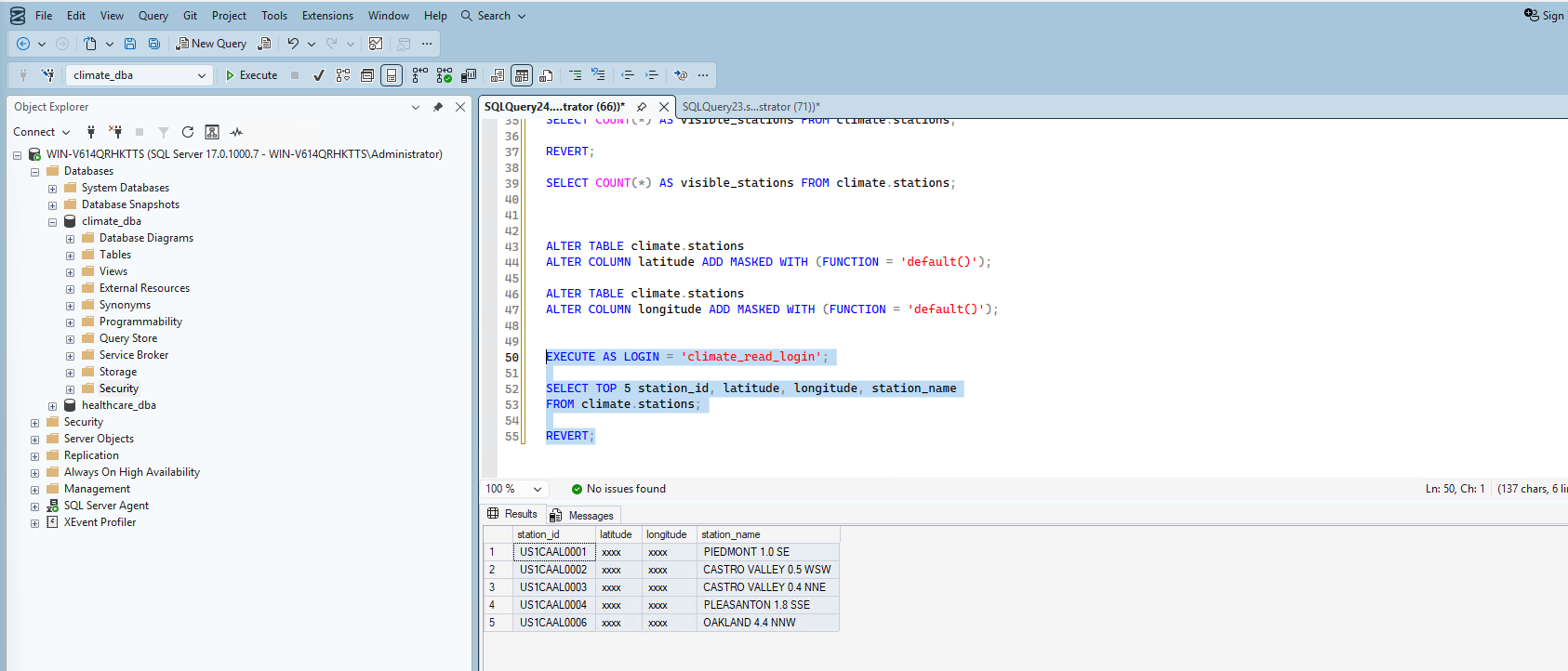Viewport: 1568px width, 671px height.
Task: Open the undo history dropdown arrow
Action: point(312,44)
